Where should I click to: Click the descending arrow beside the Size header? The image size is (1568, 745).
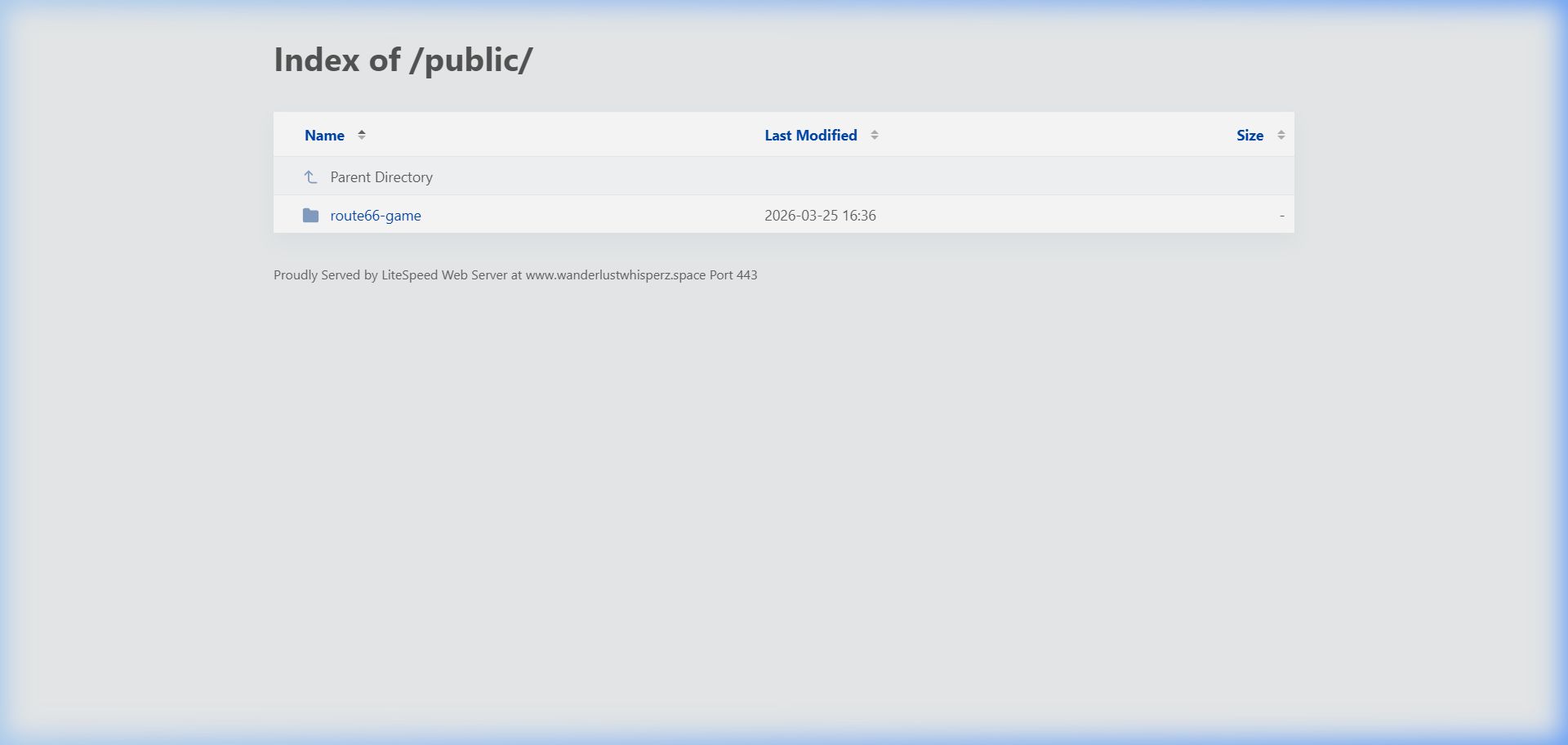point(1281,138)
